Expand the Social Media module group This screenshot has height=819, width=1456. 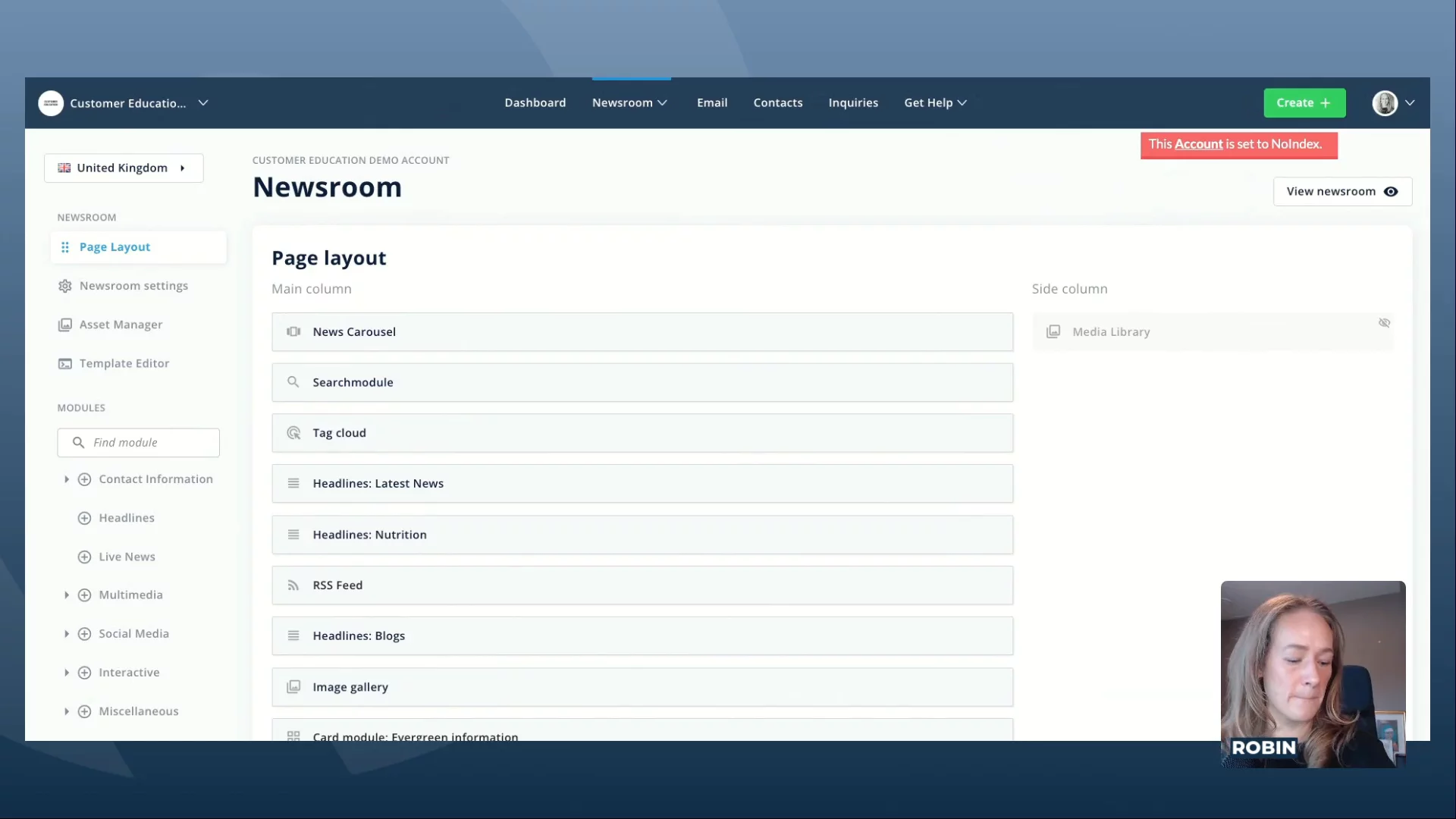pos(67,634)
